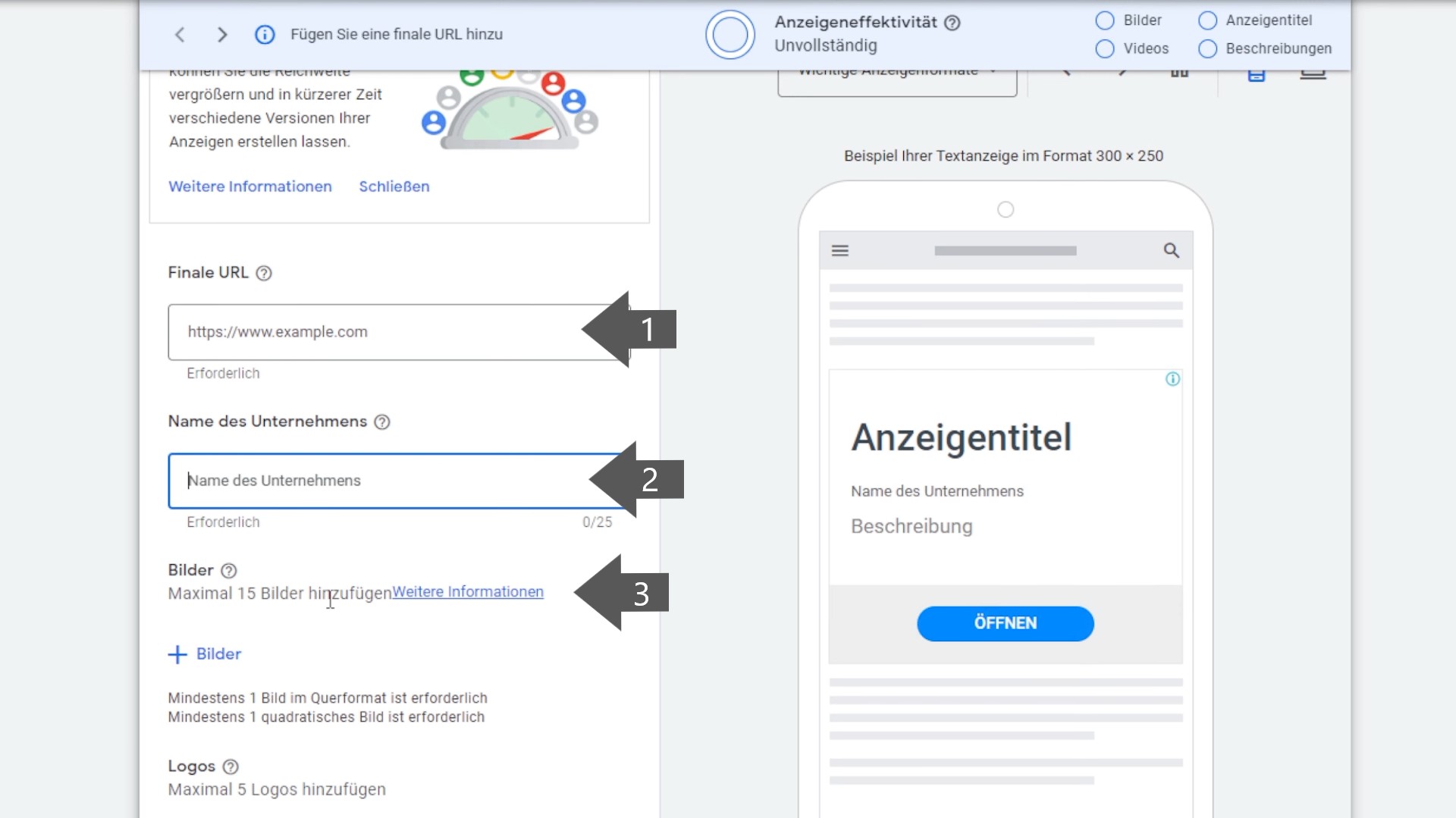This screenshot has width=1456, height=818.
Task: Click 'Mindestens 1 quadratisches Bild ist erforderlich'
Action: click(x=326, y=717)
